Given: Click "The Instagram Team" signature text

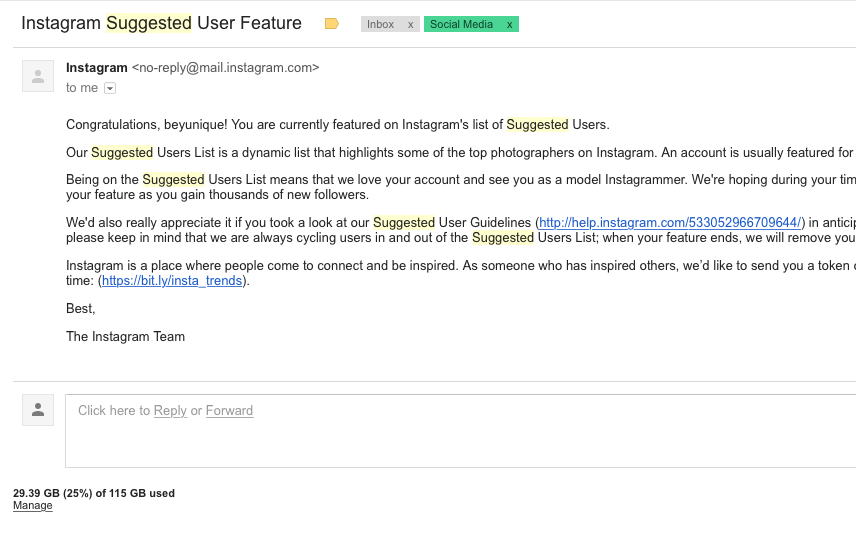Looking at the screenshot, I should [x=126, y=336].
